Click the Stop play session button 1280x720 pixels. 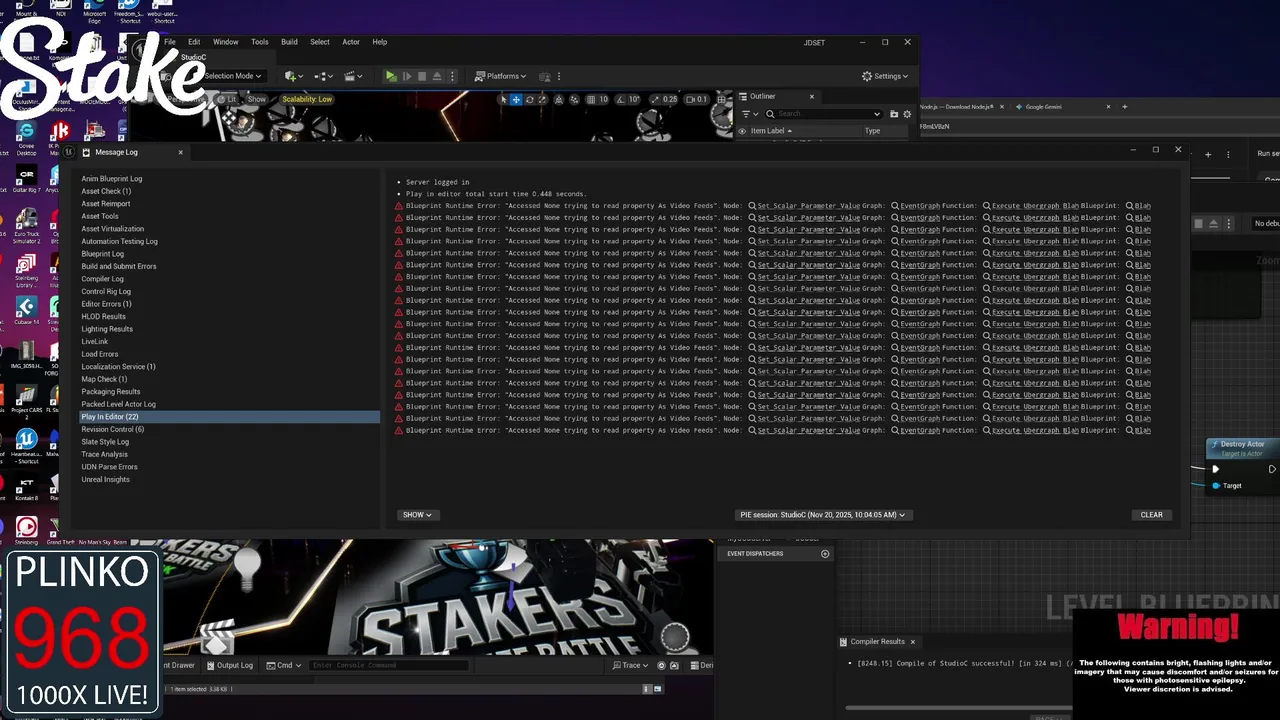coord(422,76)
